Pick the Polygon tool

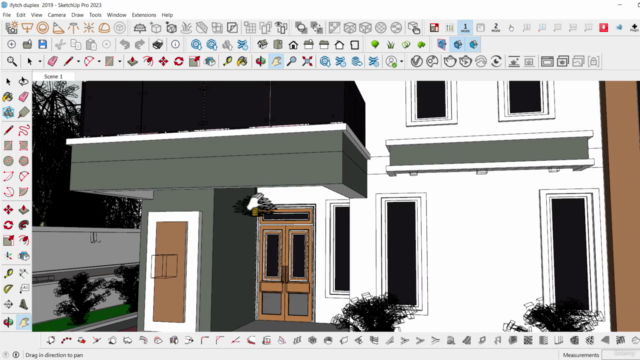tap(24, 161)
